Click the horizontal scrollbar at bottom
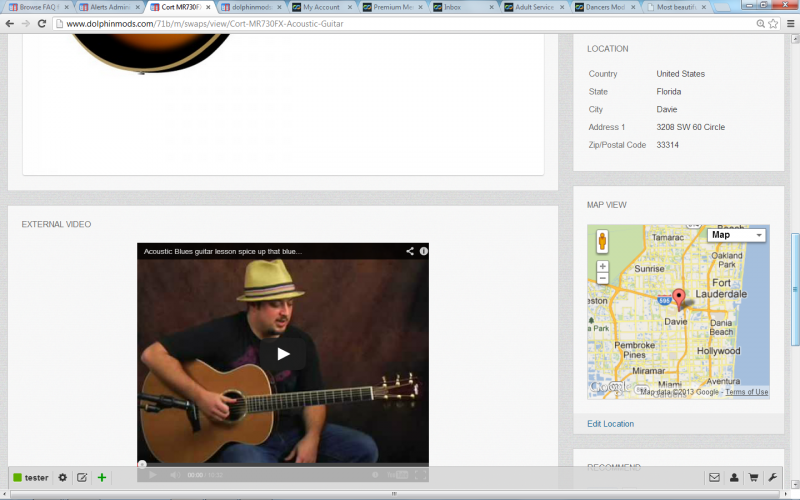800x500 pixels. (x=394, y=493)
